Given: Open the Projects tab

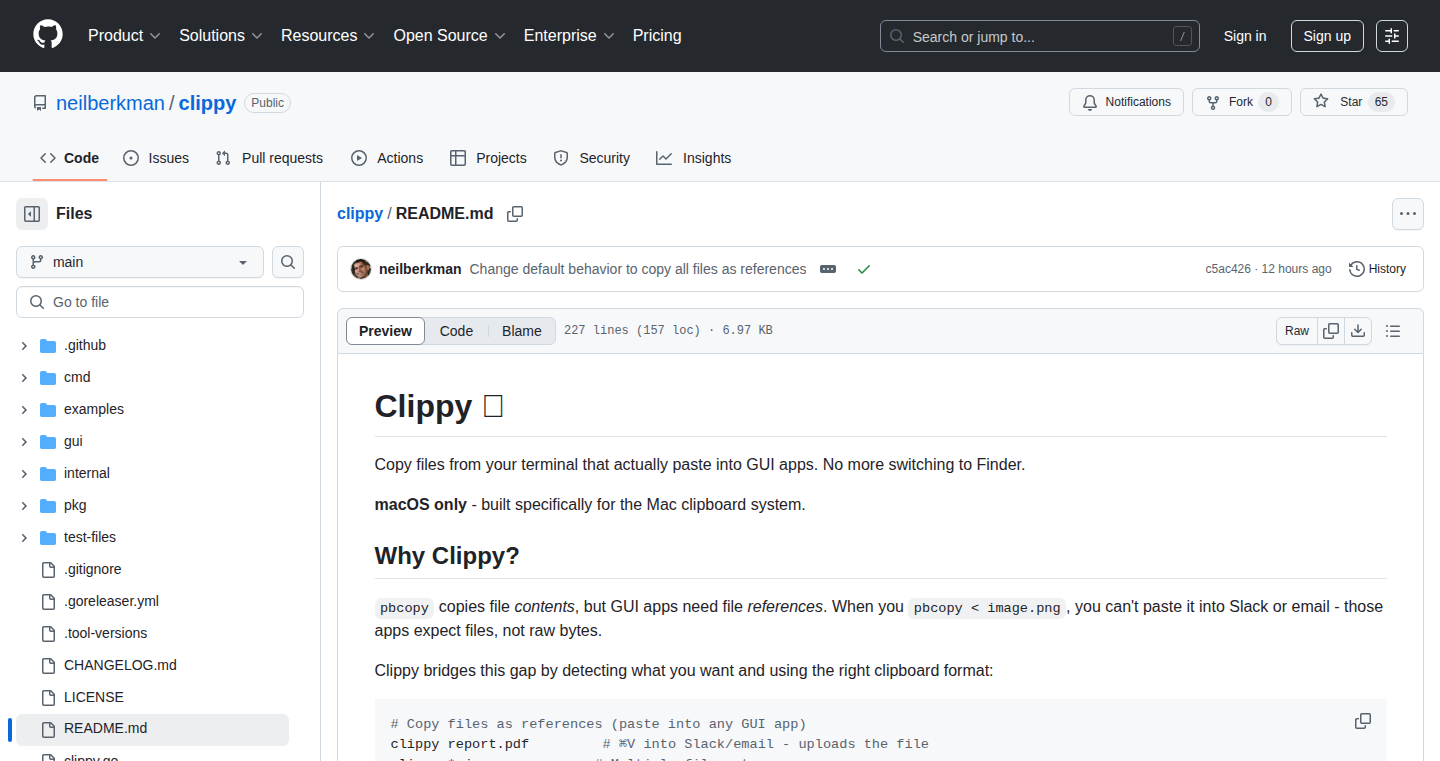Looking at the screenshot, I should point(488,158).
